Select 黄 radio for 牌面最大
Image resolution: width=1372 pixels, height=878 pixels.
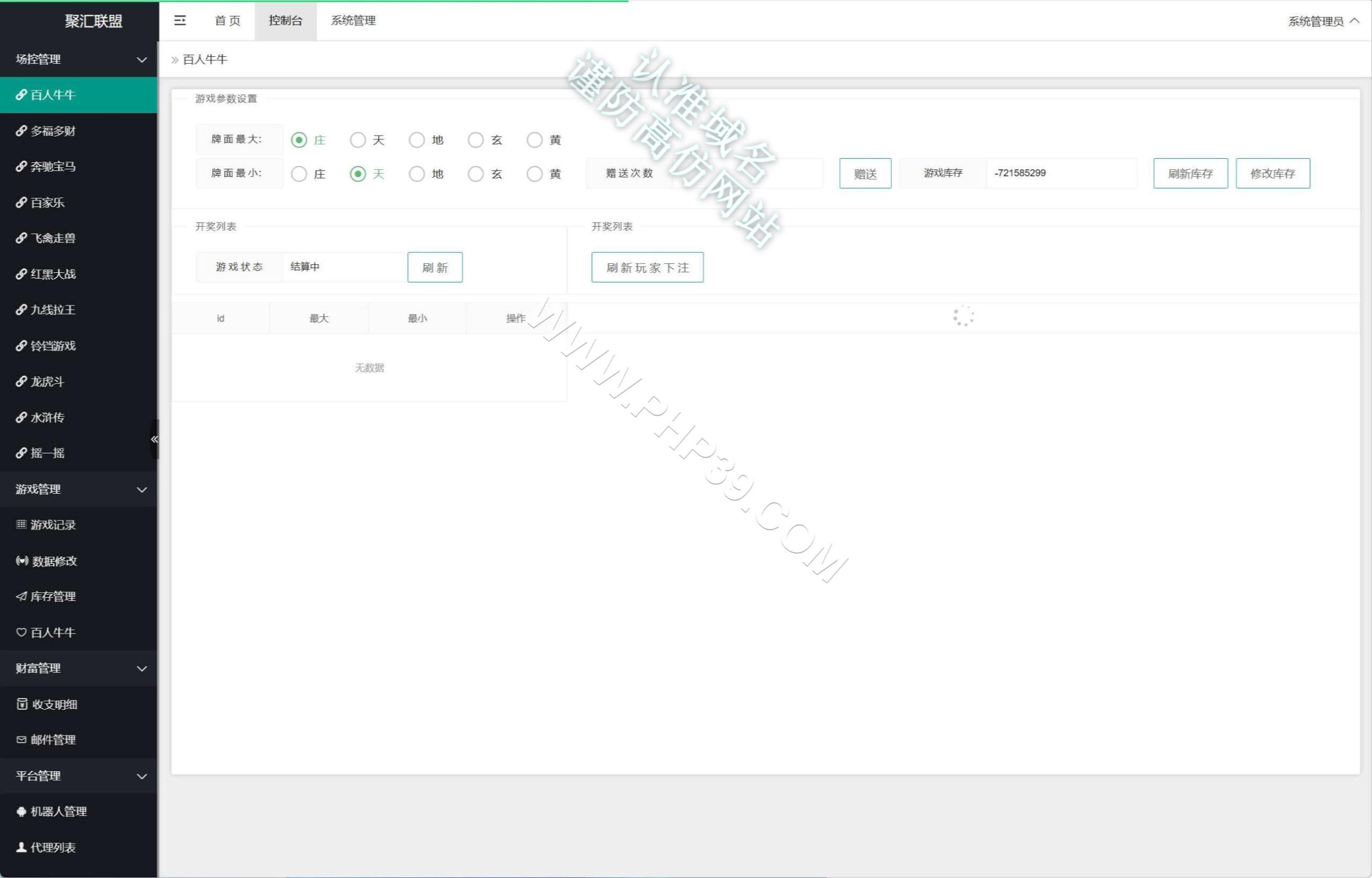coord(535,140)
